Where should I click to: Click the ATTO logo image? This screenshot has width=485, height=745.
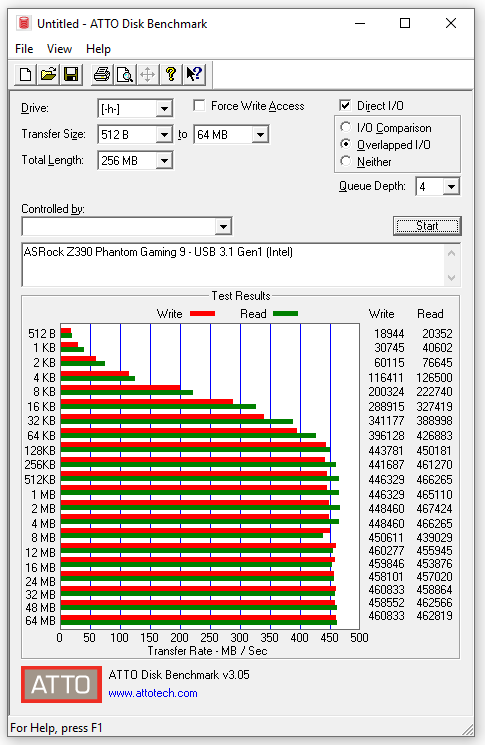point(61,684)
